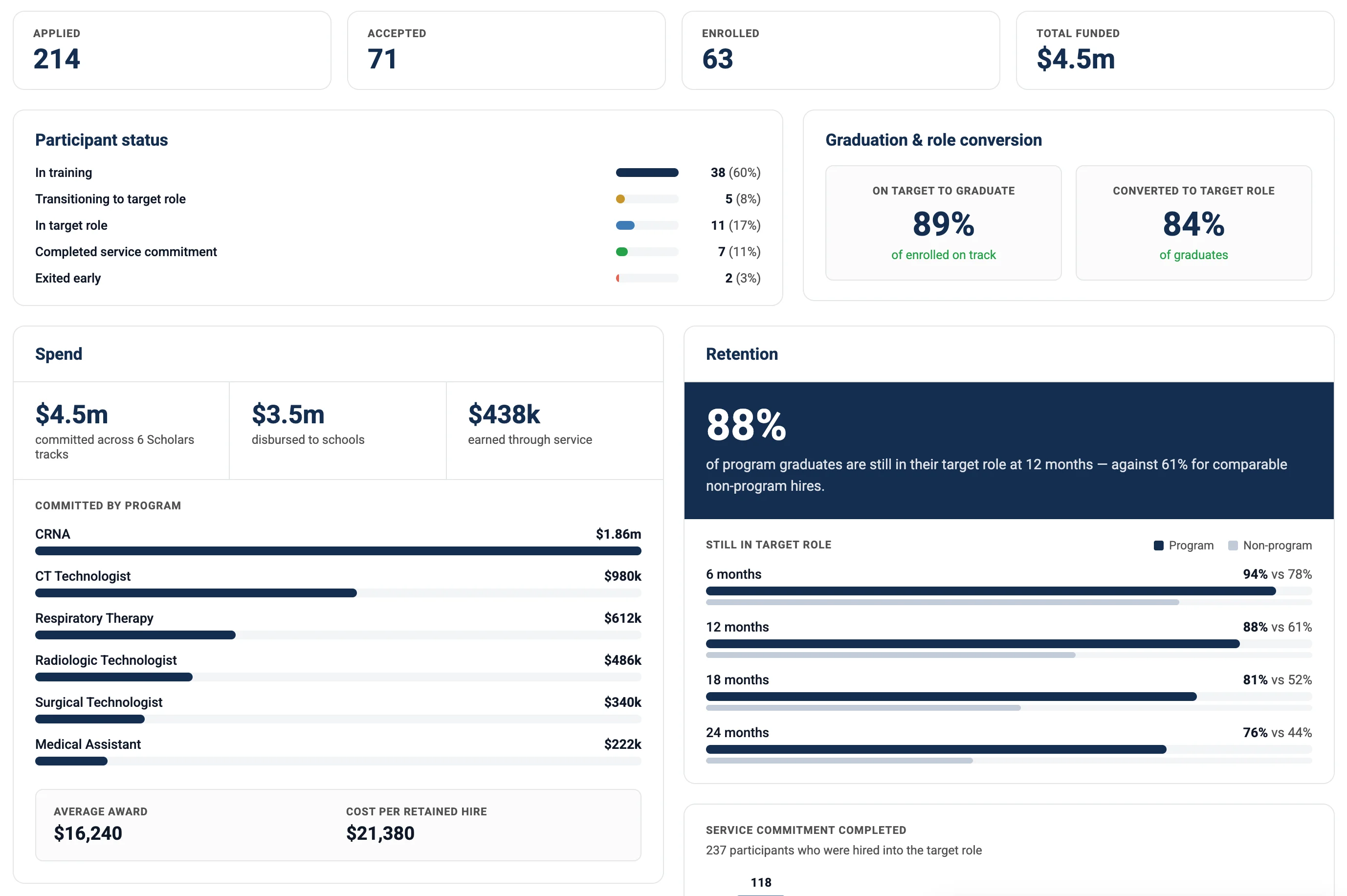The image size is (1347, 896).
Task: Click the CRNA $1.86m amount
Action: tap(618, 534)
